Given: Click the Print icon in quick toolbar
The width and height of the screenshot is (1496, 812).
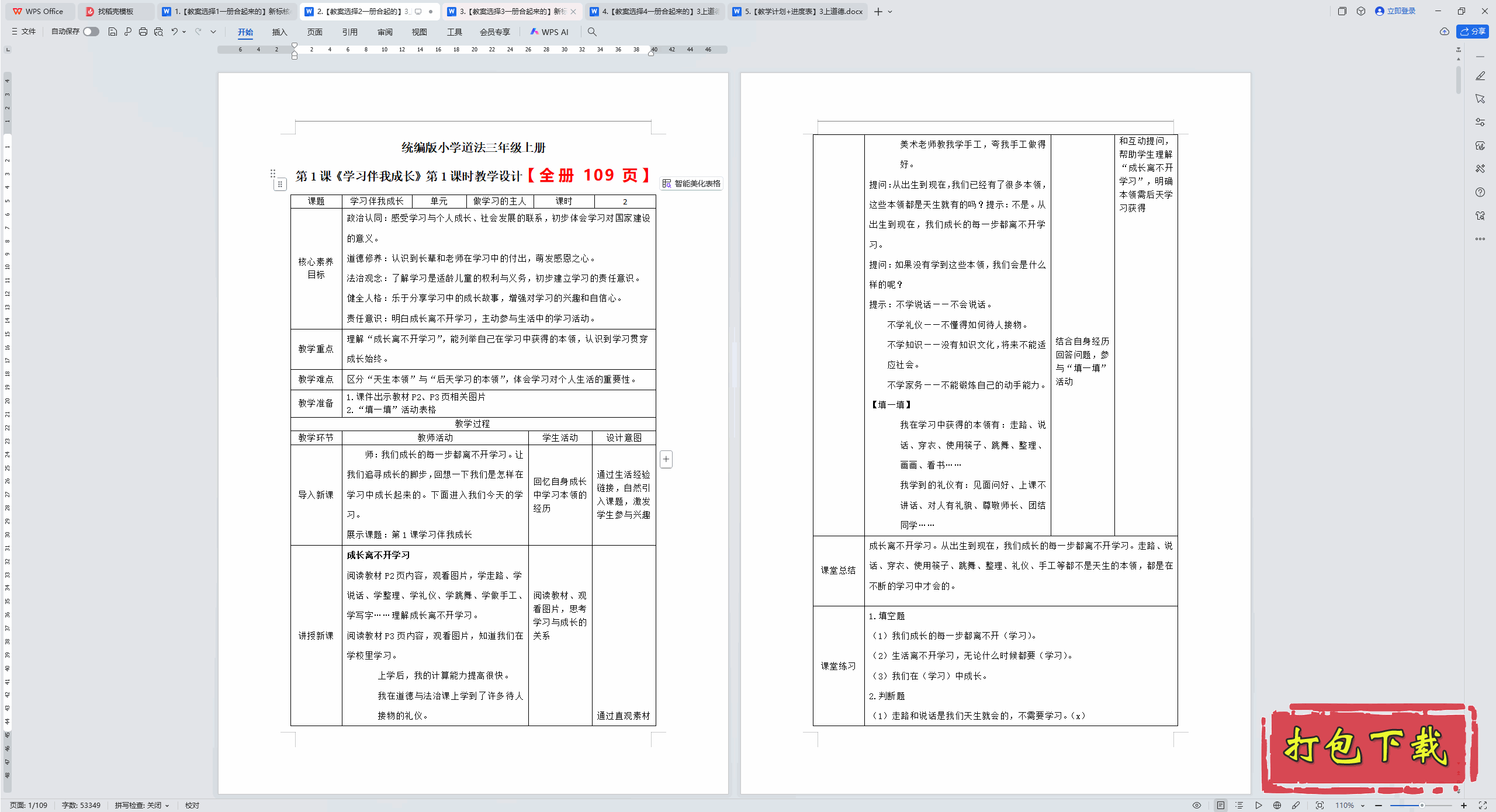Looking at the screenshot, I should (143, 32).
